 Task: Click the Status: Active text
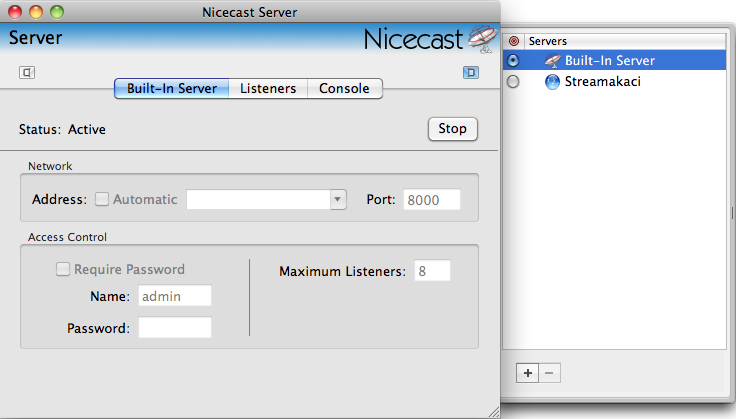(62, 130)
